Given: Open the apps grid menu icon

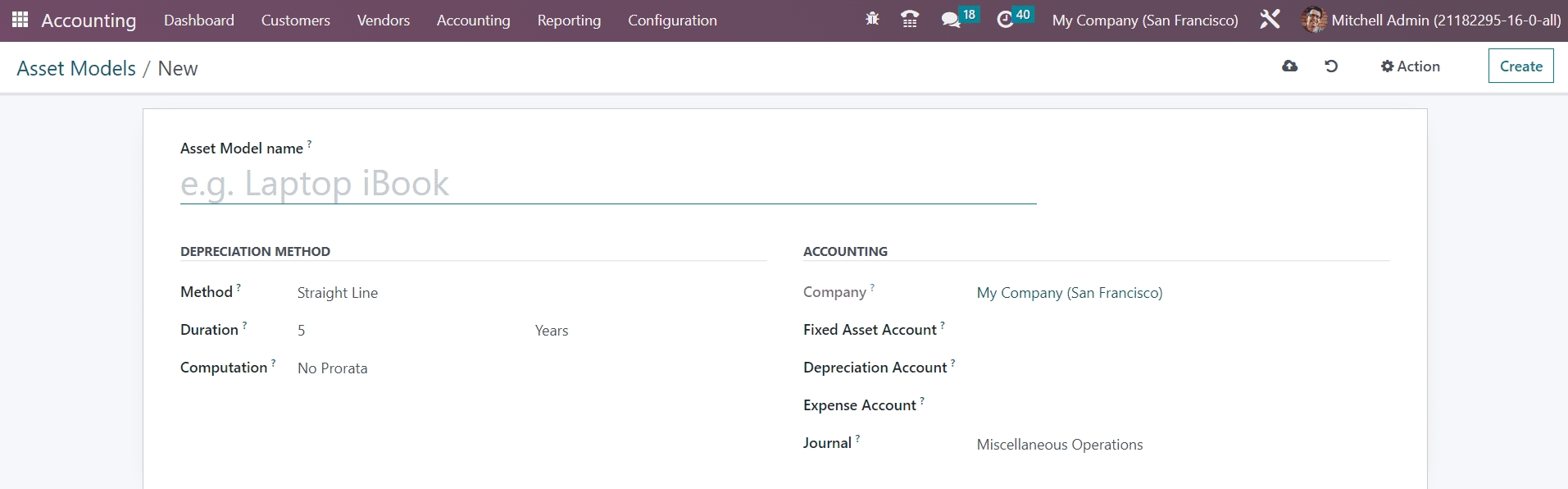Looking at the screenshot, I should [20, 20].
